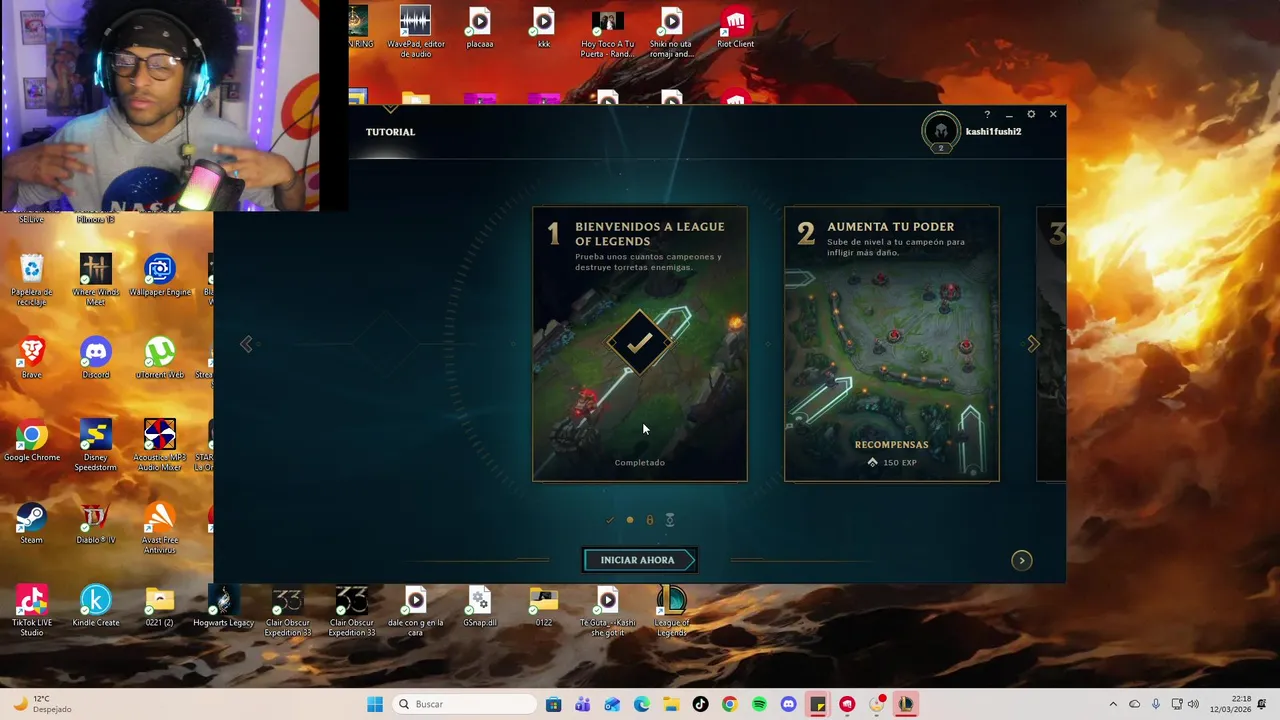Open Hogwarts Legacy desktop shortcut
The image size is (1280, 720).
coord(223,607)
